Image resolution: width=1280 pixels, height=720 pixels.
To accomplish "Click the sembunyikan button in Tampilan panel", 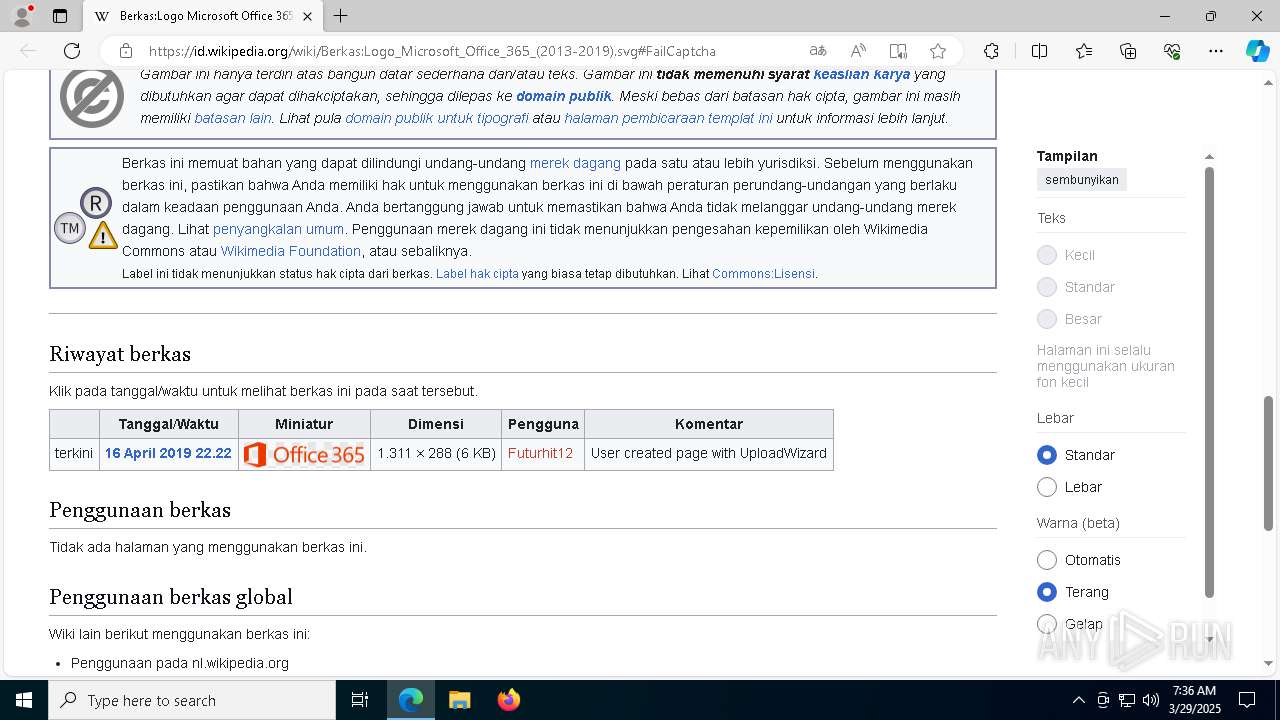I will 1081,180.
